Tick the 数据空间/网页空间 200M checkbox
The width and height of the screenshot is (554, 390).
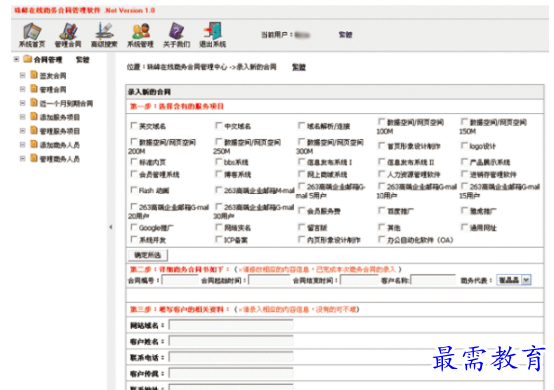134,142
